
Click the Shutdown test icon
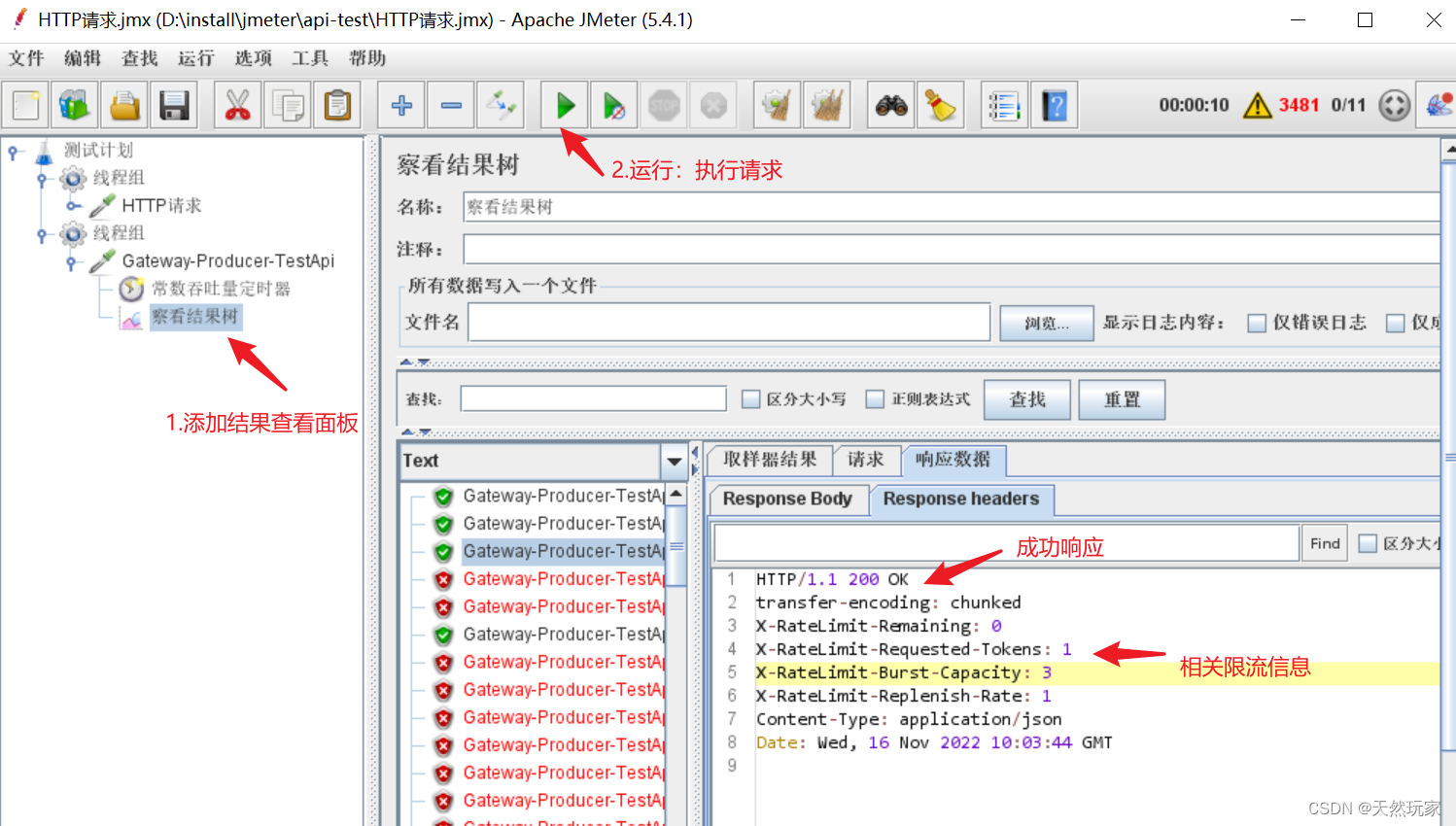coord(713,105)
